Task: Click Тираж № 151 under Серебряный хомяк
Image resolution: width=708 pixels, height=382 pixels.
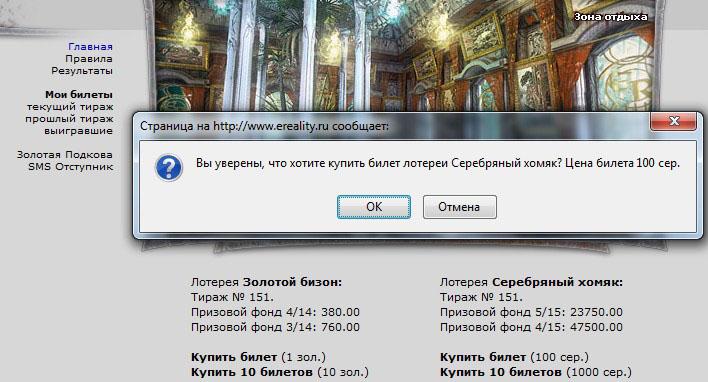Action: pyautogui.click(x=481, y=297)
